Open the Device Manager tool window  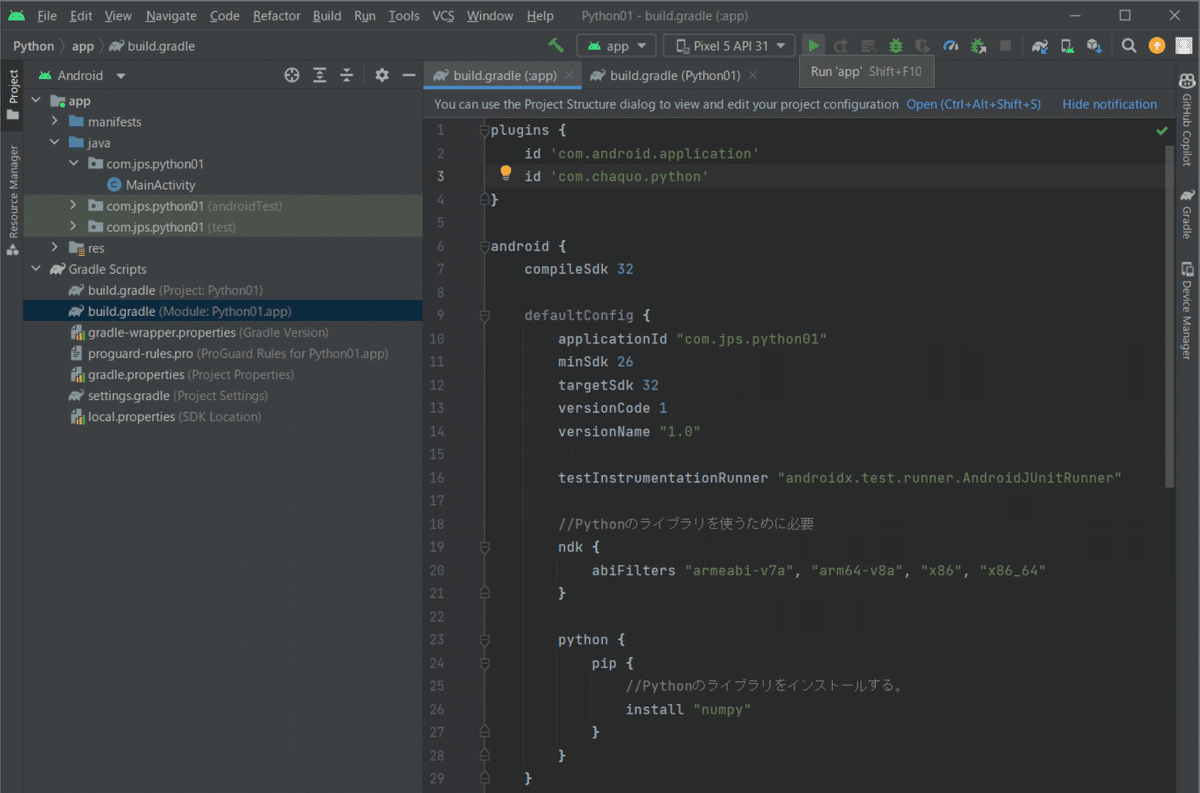coord(1186,300)
